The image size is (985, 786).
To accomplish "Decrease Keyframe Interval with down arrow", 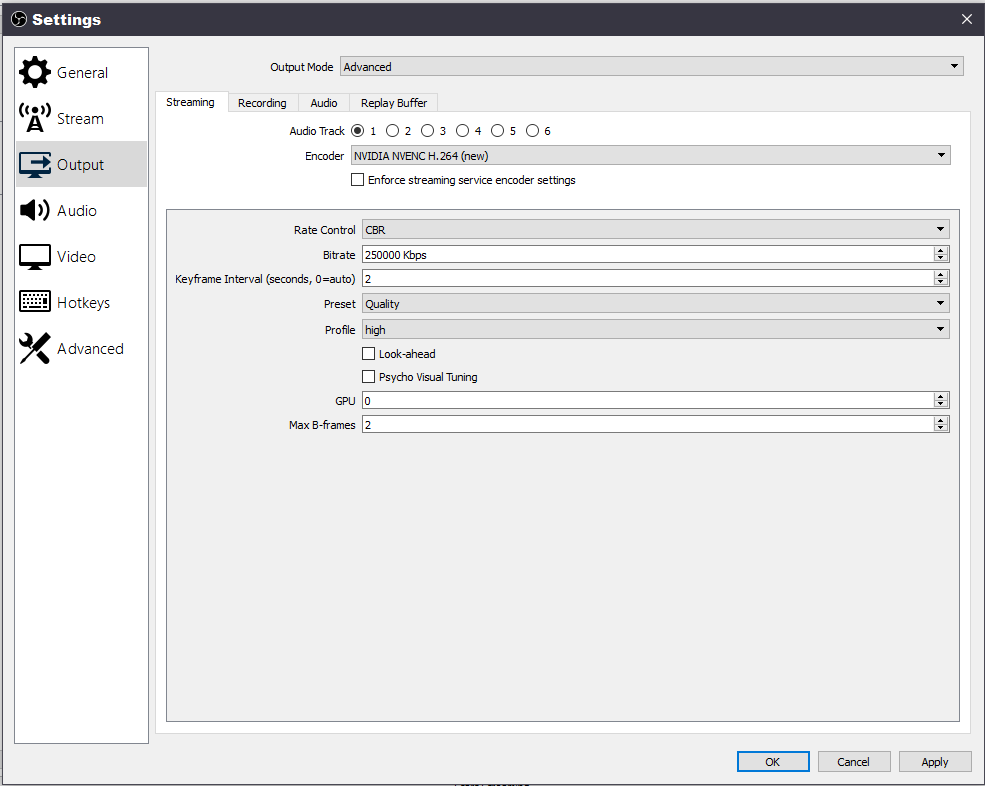I will [940, 282].
